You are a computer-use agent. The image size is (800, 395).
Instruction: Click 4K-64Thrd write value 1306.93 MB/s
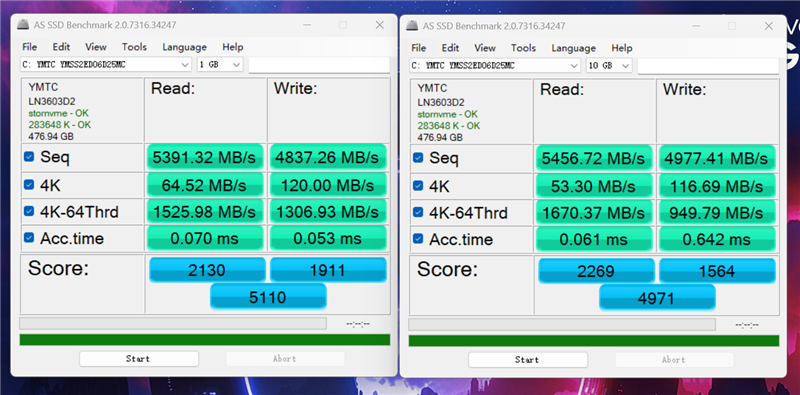(x=328, y=211)
